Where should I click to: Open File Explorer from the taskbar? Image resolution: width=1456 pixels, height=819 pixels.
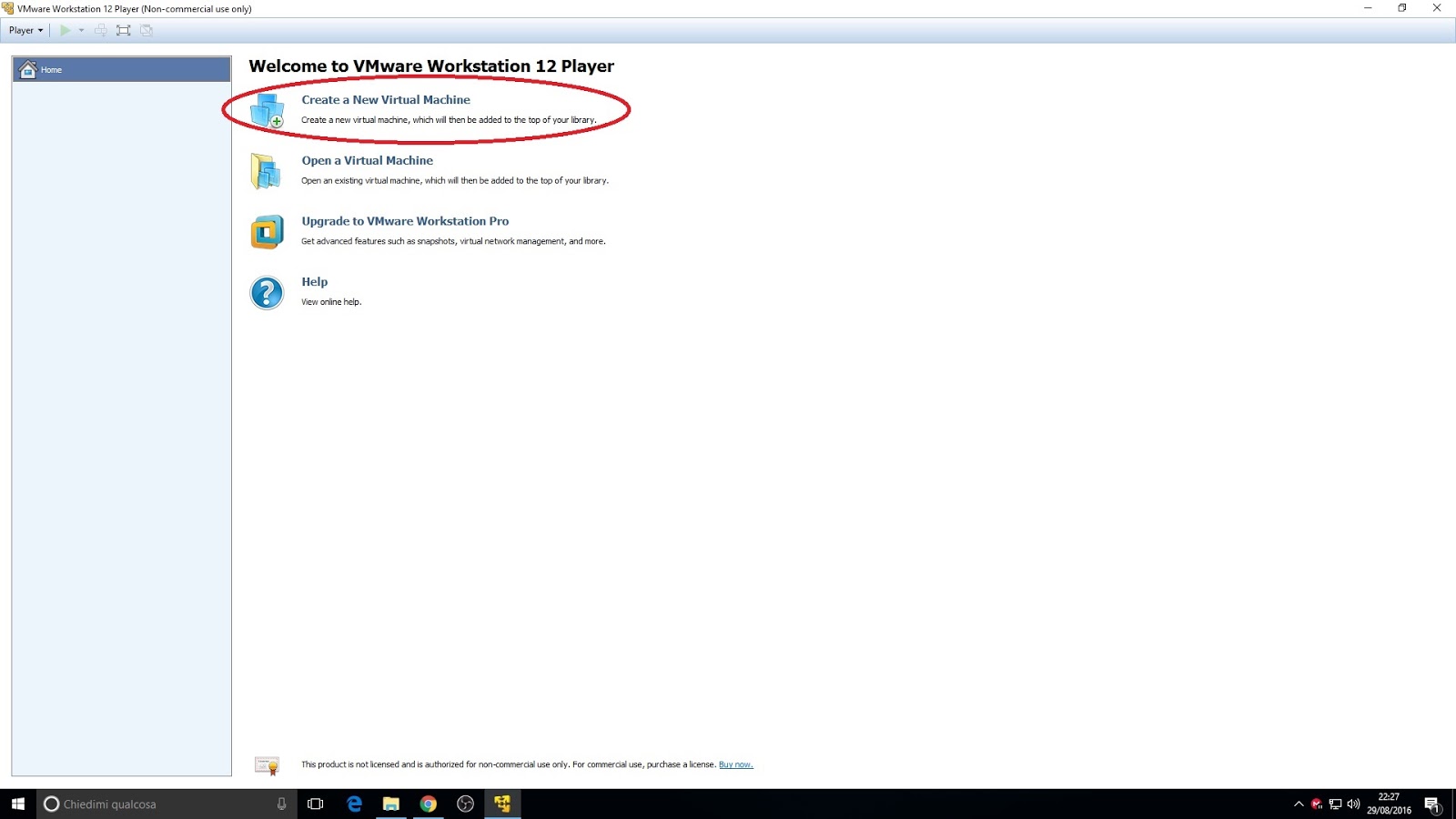[391, 804]
